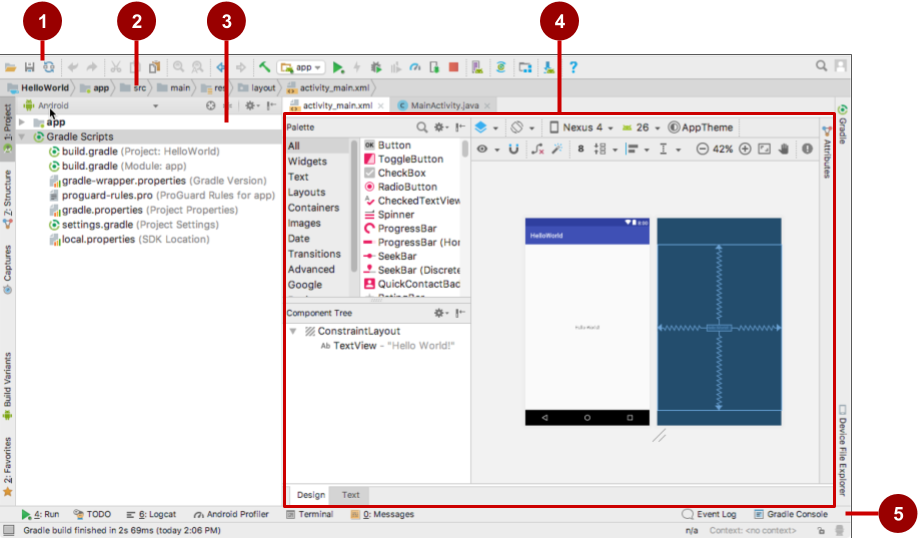This screenshot has width=918, height=538.
Task: Open the AVD Manager icon
Action: [x=477, y=67]
